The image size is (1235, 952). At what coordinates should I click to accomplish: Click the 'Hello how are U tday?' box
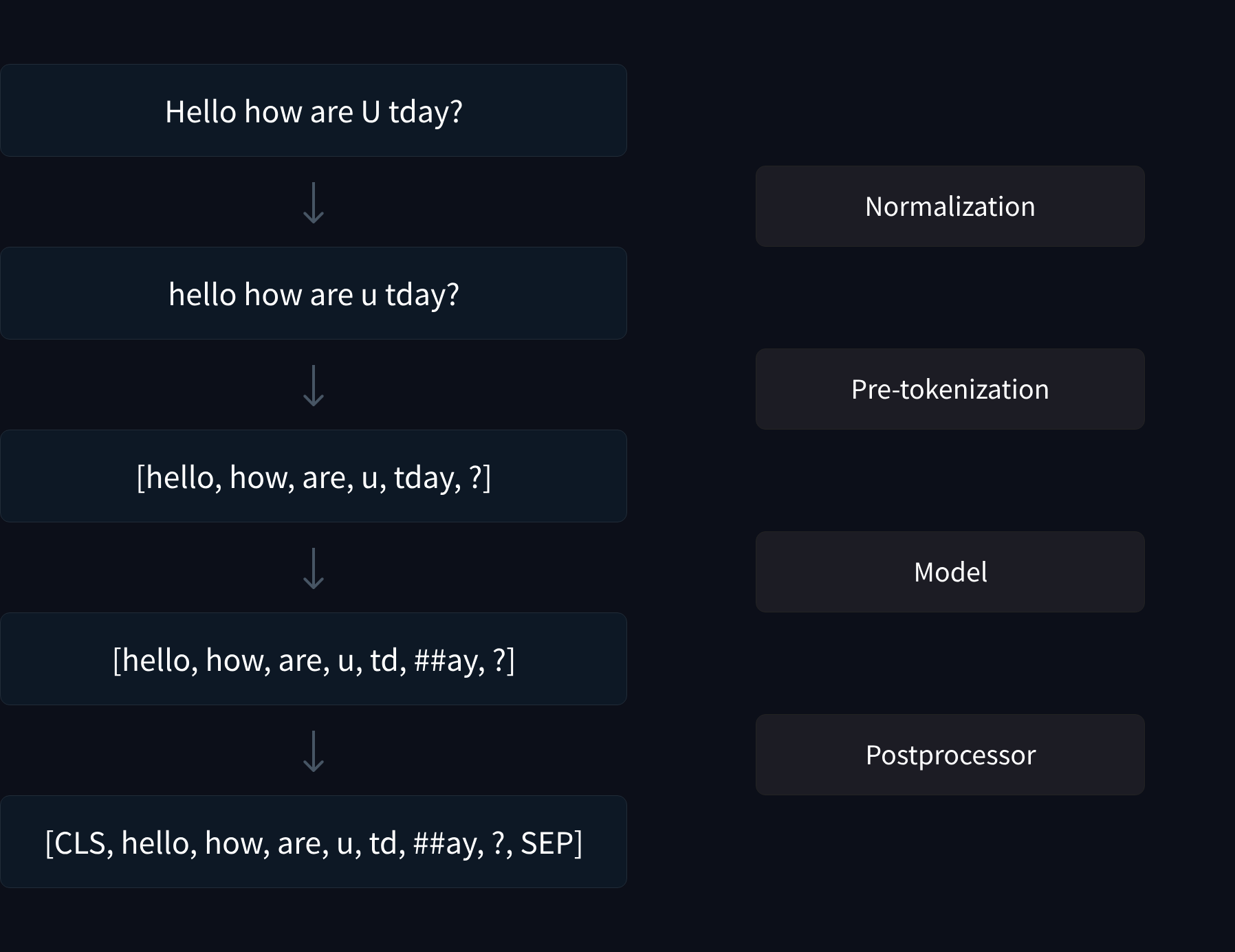313,111
